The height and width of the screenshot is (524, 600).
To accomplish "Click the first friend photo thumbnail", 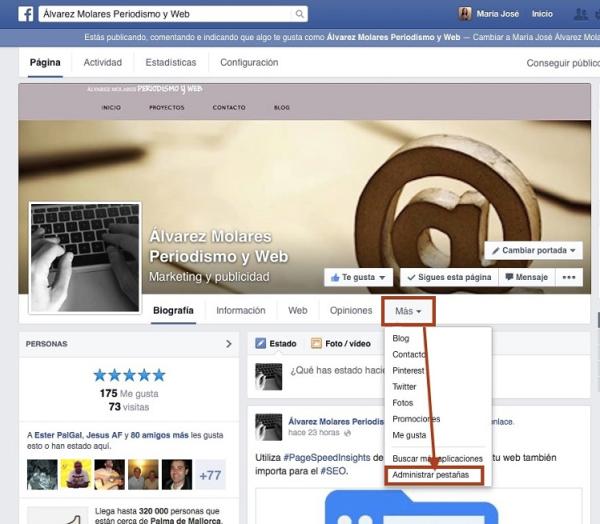I will pos(42,475).
